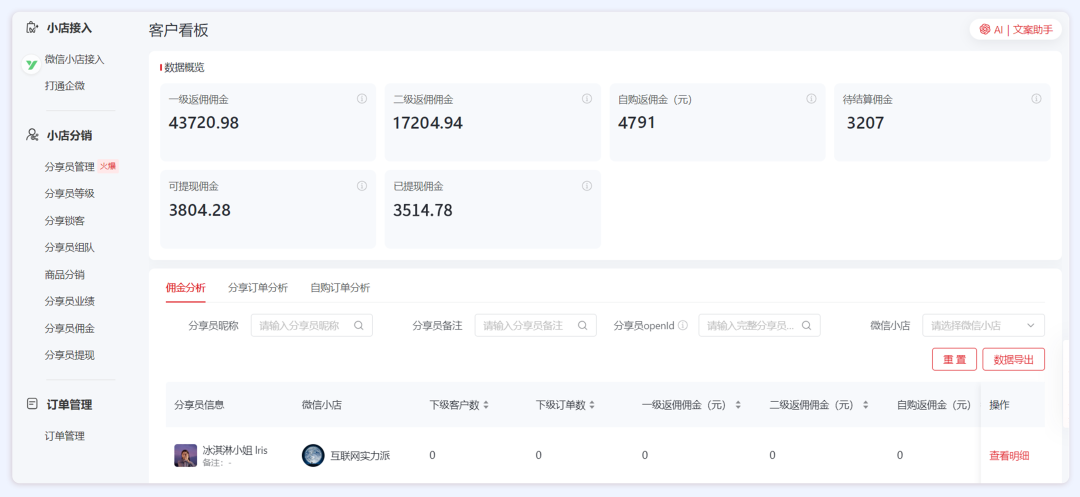Open 商品分销 menu item

point(65,275)
